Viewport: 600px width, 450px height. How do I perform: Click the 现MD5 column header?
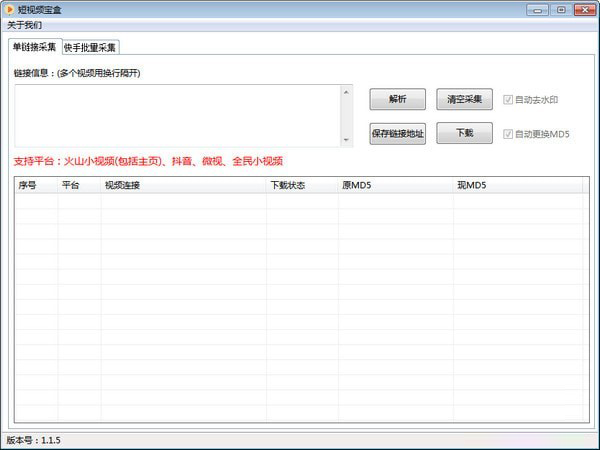[517, 185]
